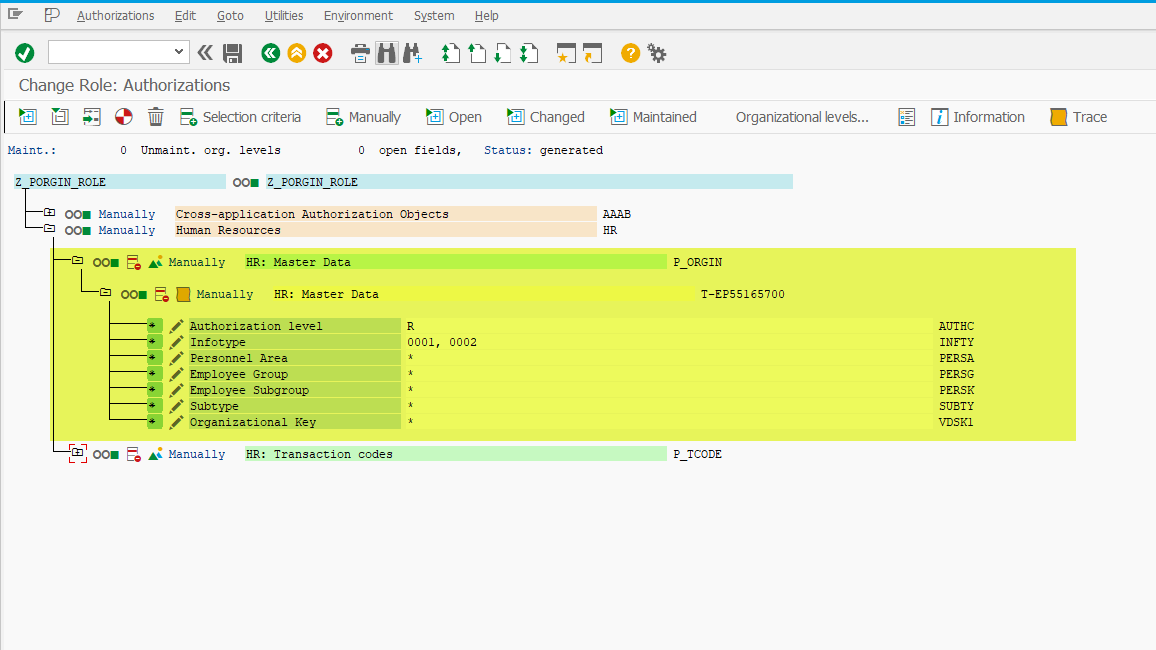The width and height of the screenshot is (1156, 650).
Task: Click the status red-white pie icon
Action: click(124, 116)
